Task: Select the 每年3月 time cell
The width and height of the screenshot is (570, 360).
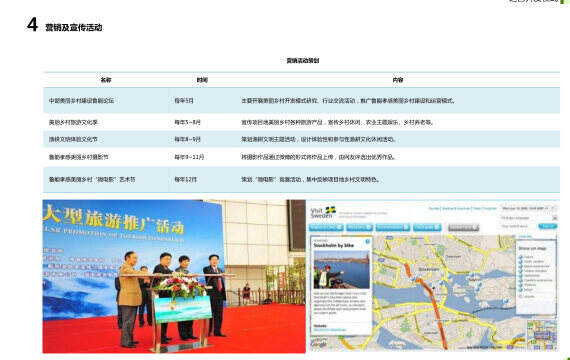Action: tap(184, 100)
